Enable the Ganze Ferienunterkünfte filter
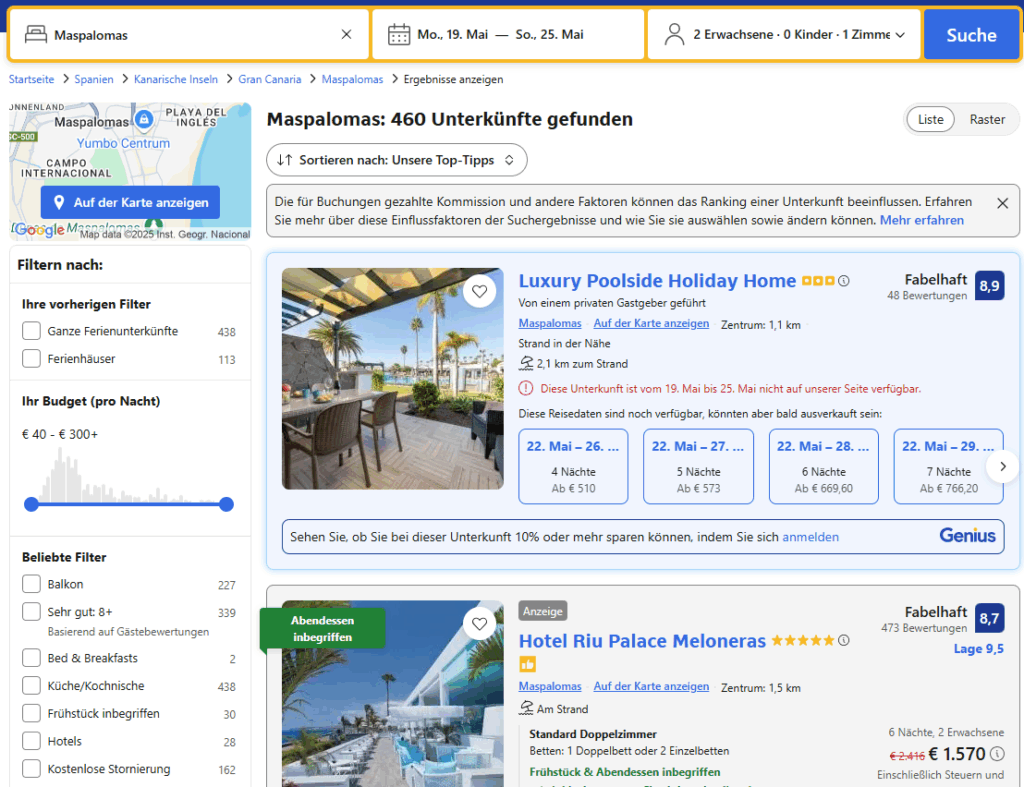 pyautogui.click(x=32, y=331)
